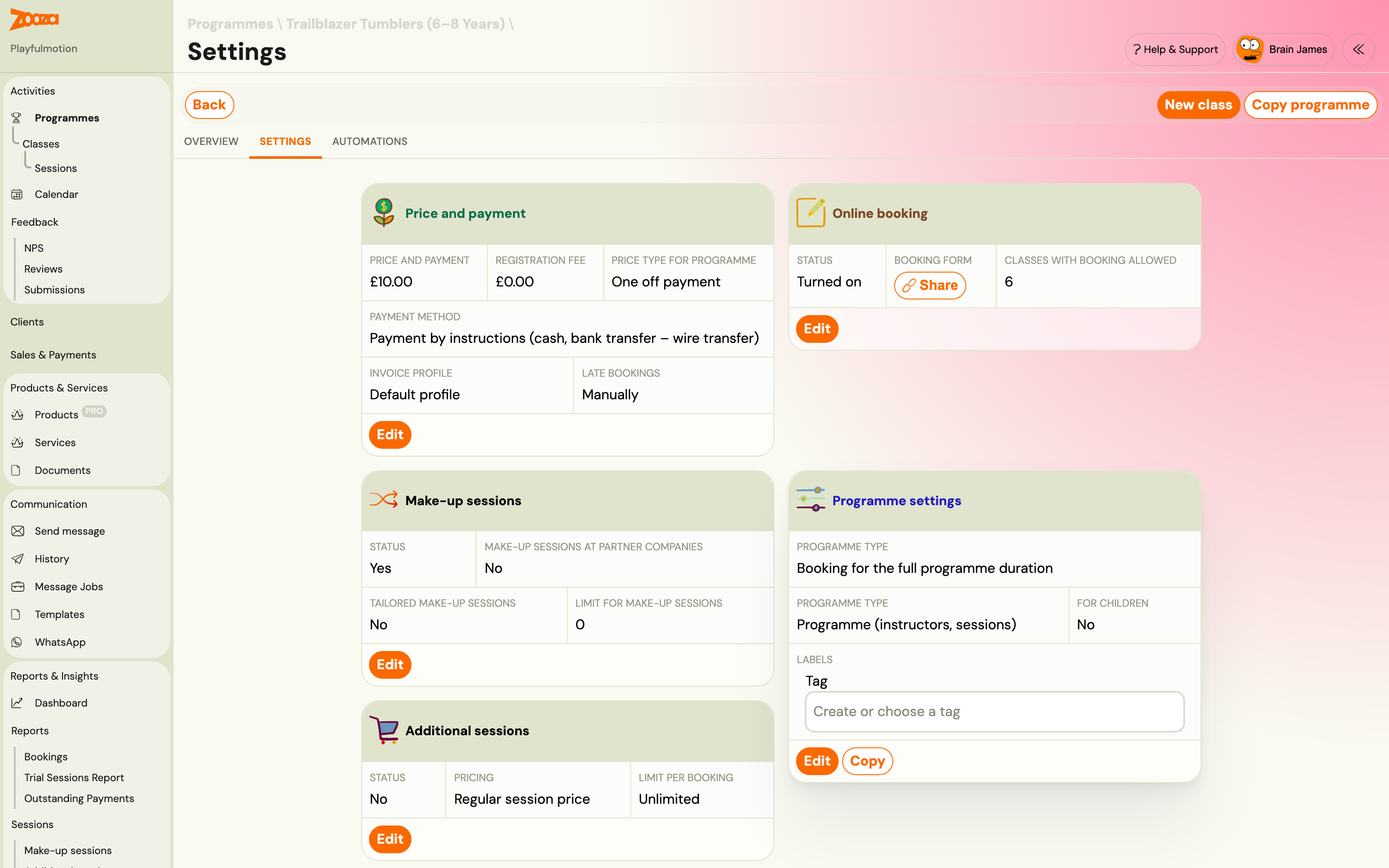Click the Dashboard chart icon

pyautogui.click(x=17, y=703)
